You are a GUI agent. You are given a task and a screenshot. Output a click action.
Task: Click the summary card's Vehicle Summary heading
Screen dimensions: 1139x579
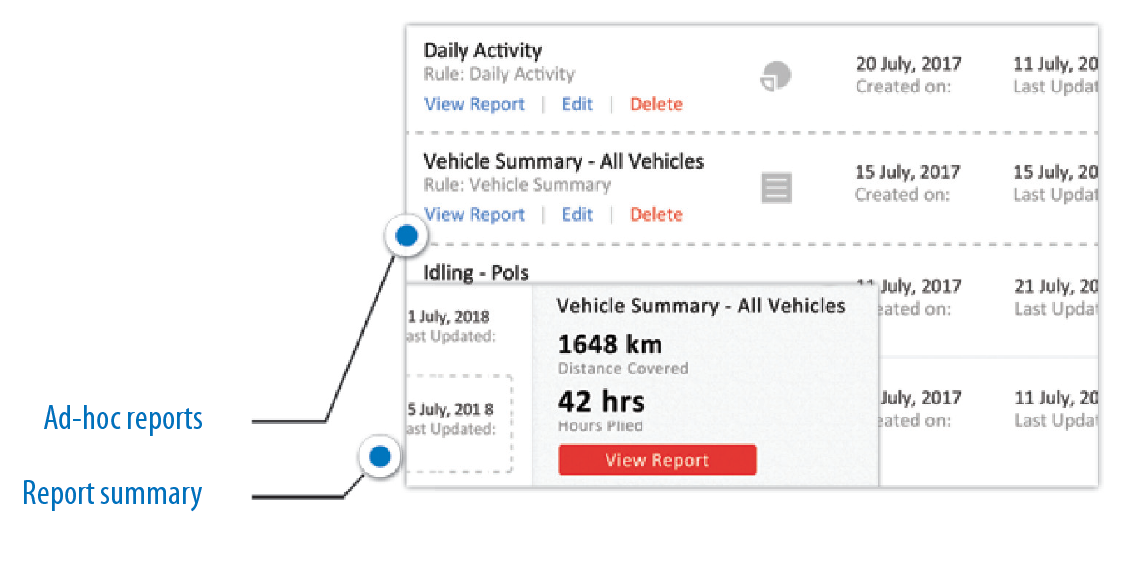pos(700,306)
